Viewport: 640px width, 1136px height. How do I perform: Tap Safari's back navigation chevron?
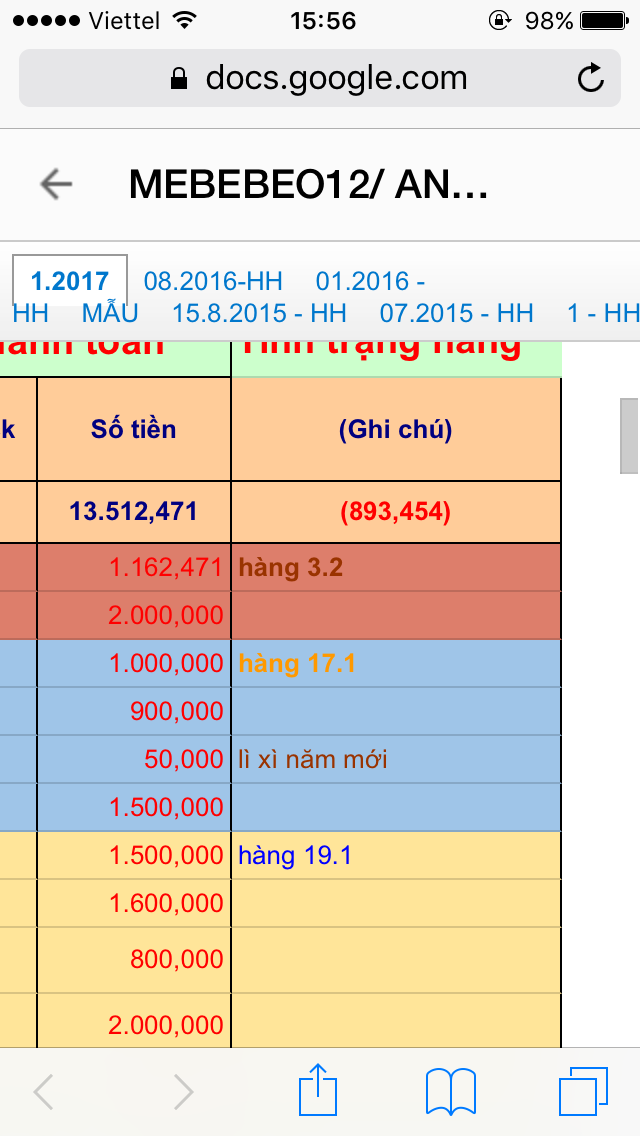pos(44,1092)
